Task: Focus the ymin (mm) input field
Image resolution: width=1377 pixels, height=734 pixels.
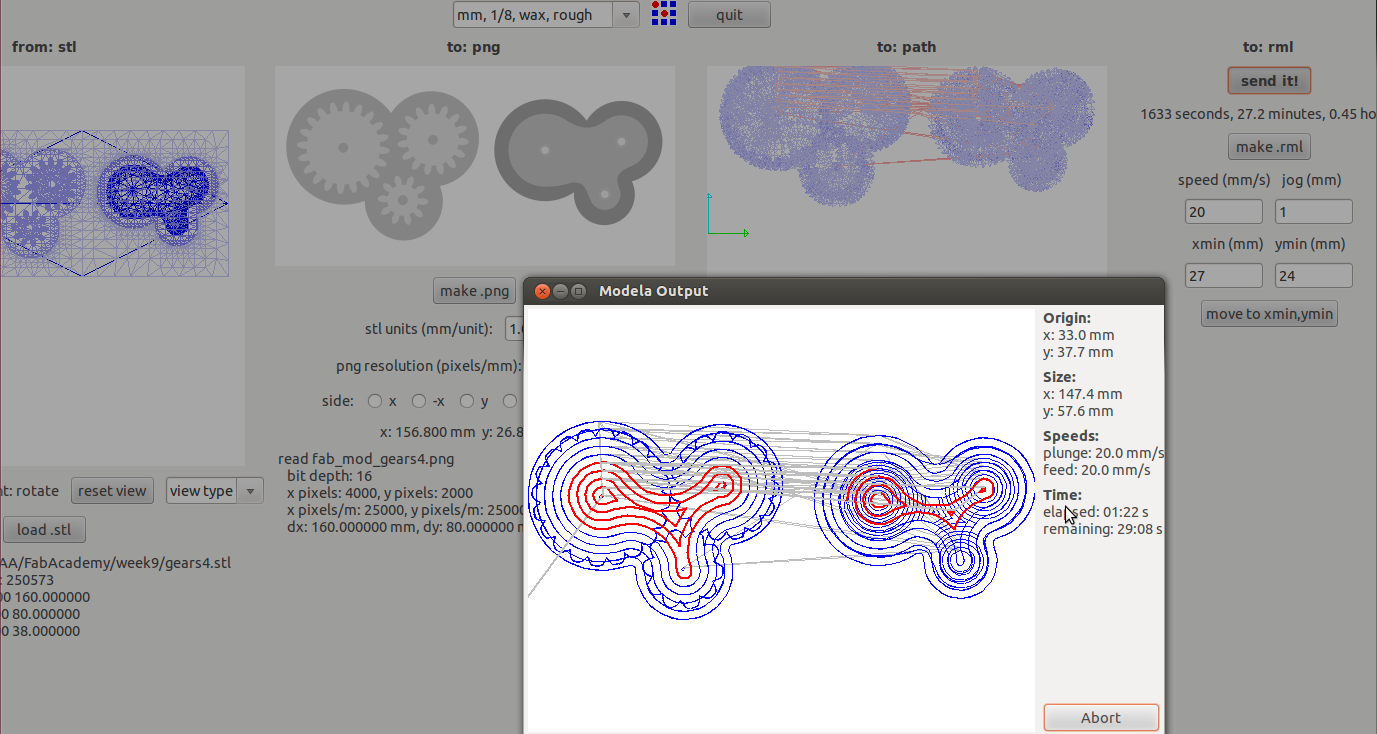Action: click(1314, 276)
